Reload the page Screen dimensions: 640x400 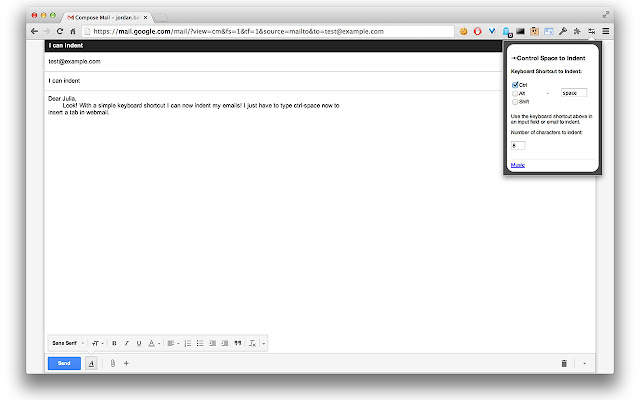pyautogui.click(x=60, y=31)
